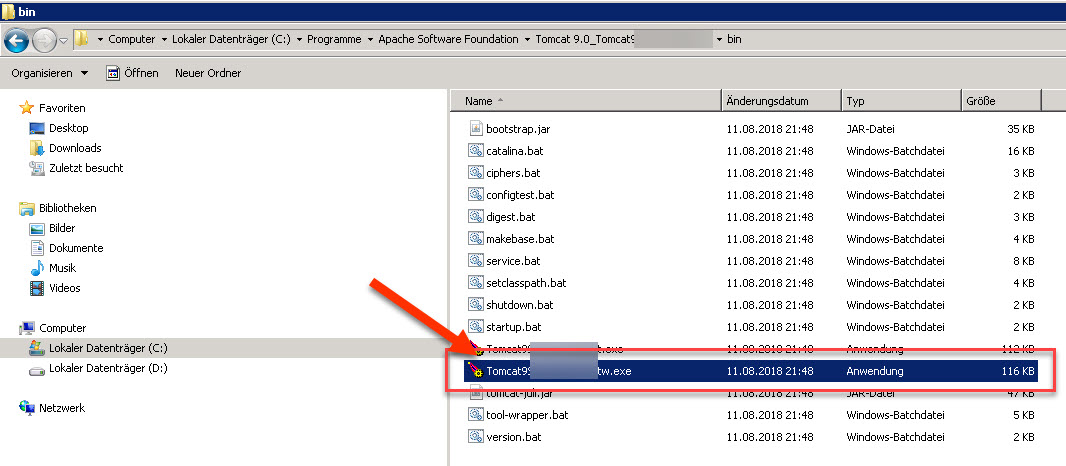This screenshot has height=466, width=1066.
Task: Expand the dropdown arrow before Lokaler Datenträger (C:) breadcrumb
Action: pyautogui.click(x=165, y=39)
